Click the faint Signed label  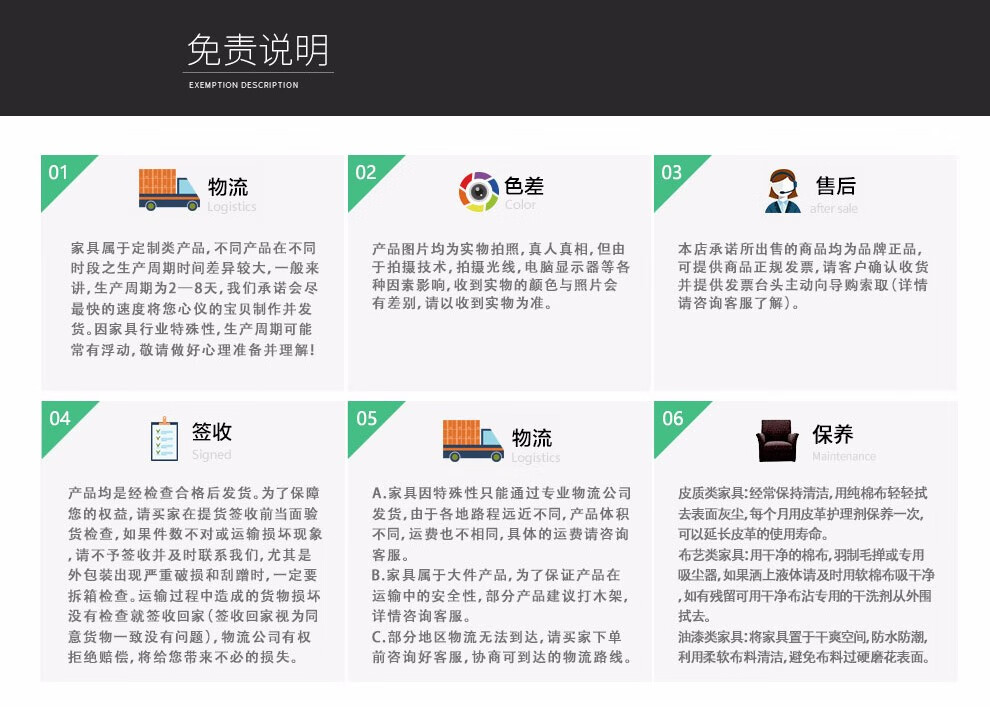click(x=212, y=454)
